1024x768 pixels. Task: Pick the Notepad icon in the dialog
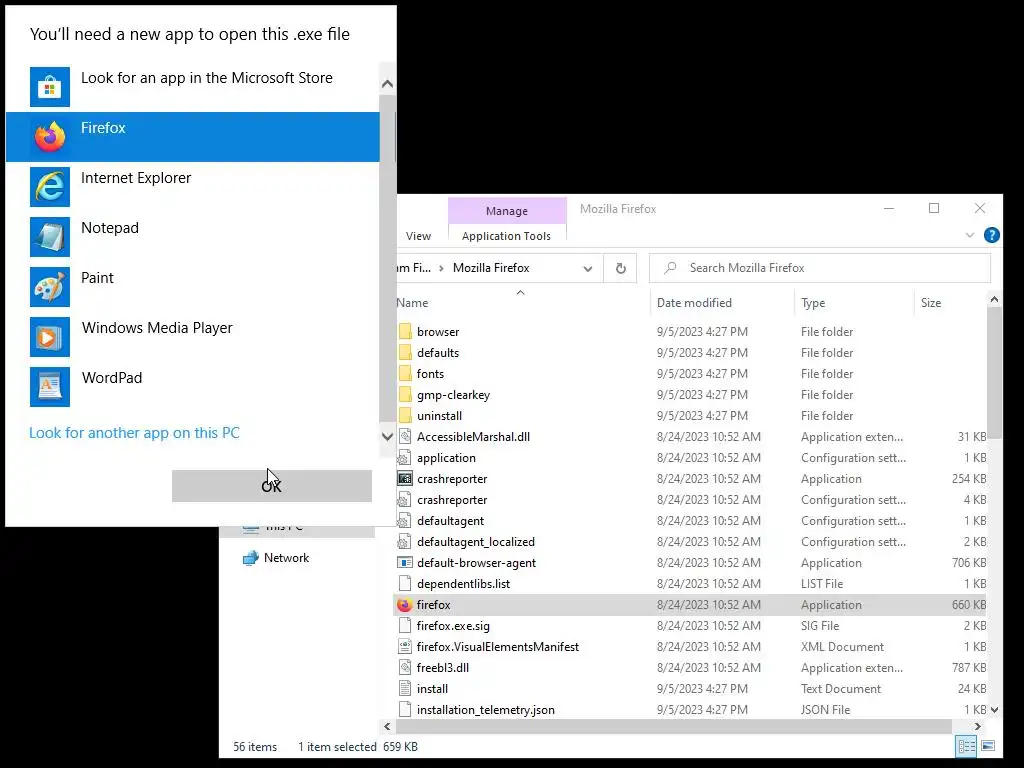[50, 236]
